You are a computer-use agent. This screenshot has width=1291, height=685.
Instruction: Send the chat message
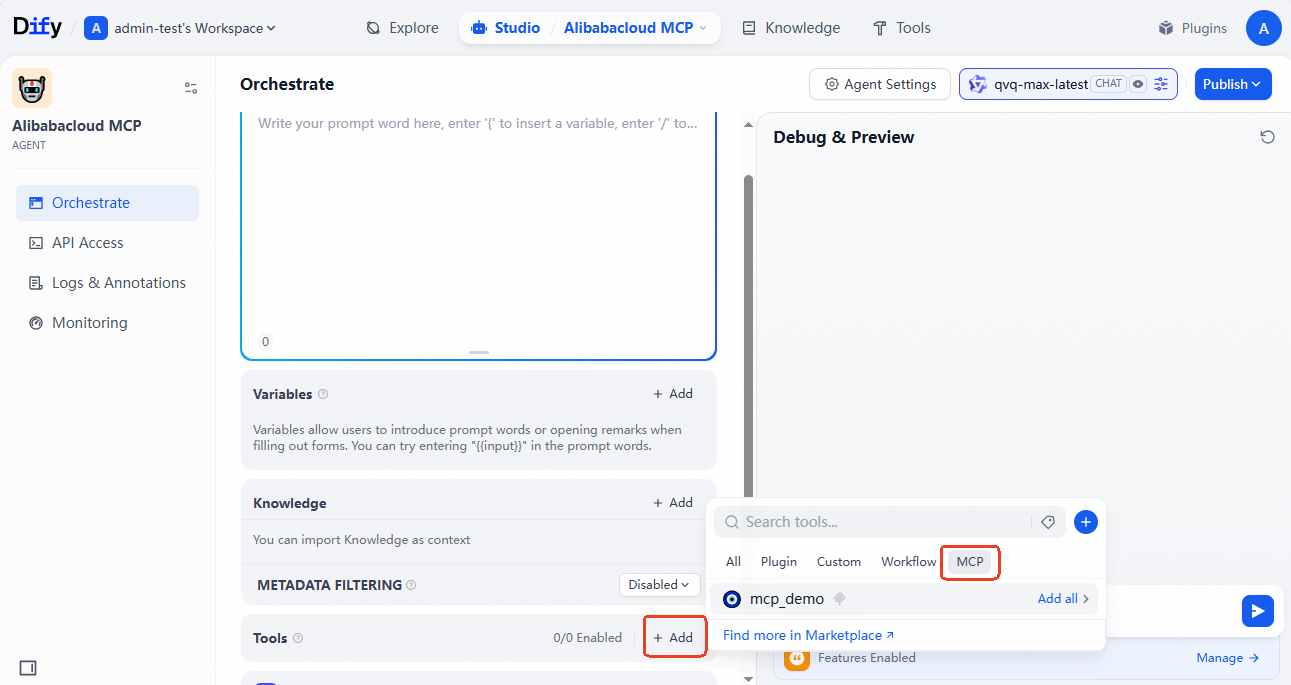click(x=1257, y=611)
